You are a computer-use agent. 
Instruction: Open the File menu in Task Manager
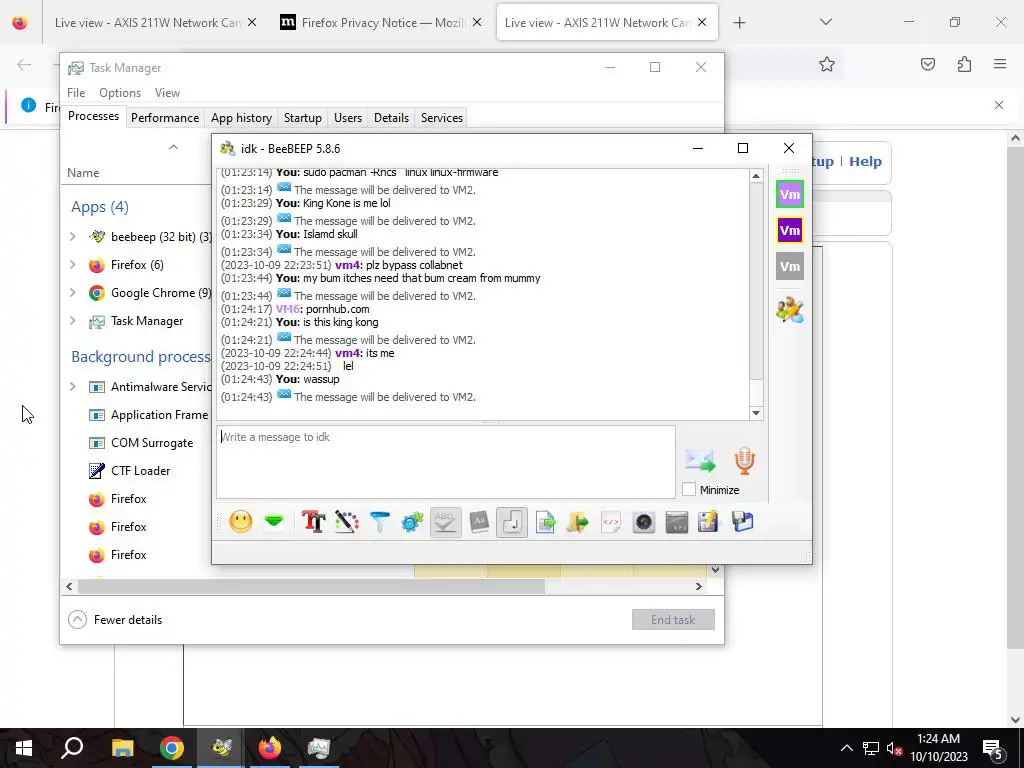click(76, 93)
